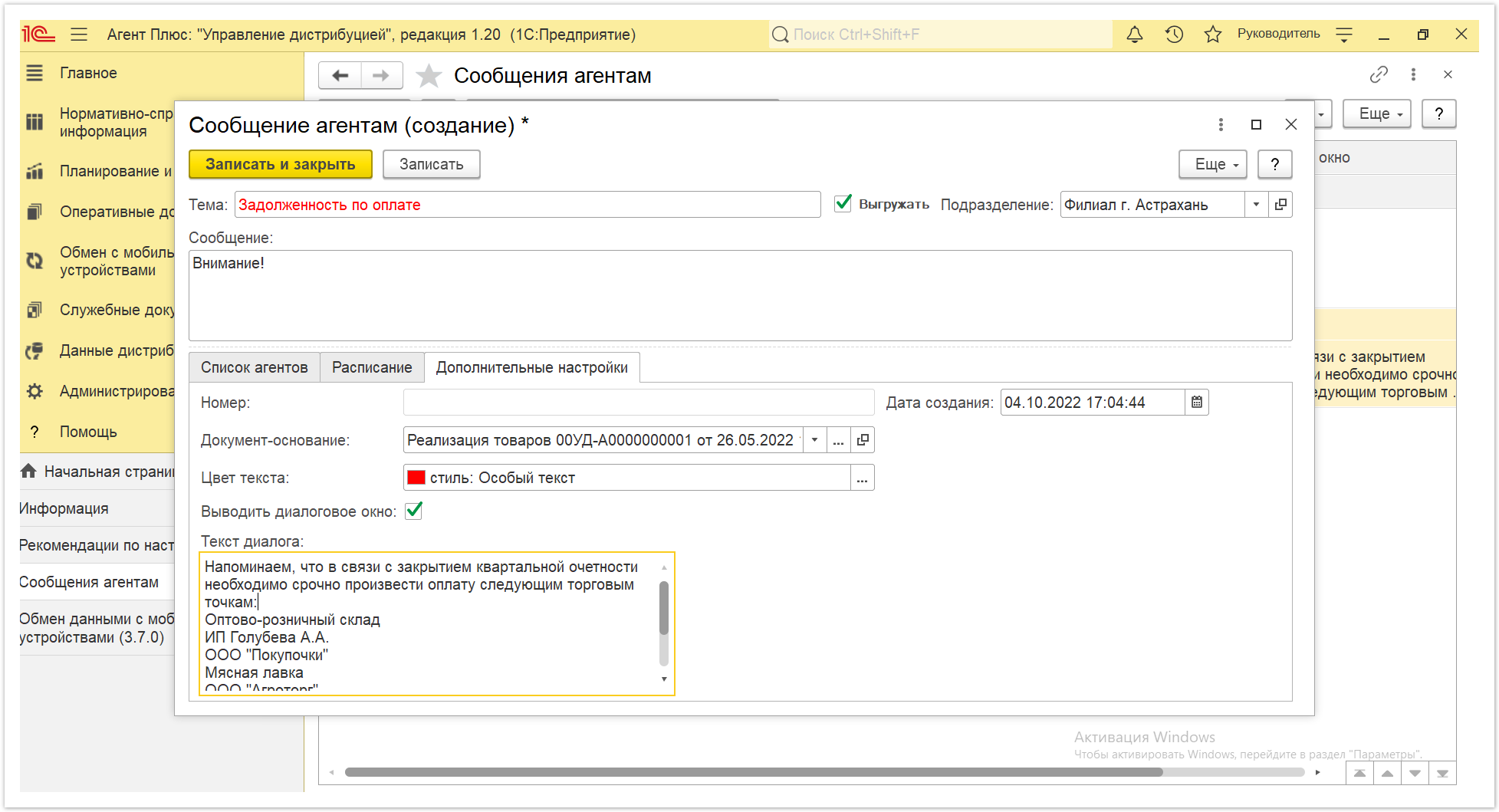The height and width of the screenshot is (812, 1499).
Task: Open notifications bell icon
Action: pyautogui.click(x=1135, y=35)
